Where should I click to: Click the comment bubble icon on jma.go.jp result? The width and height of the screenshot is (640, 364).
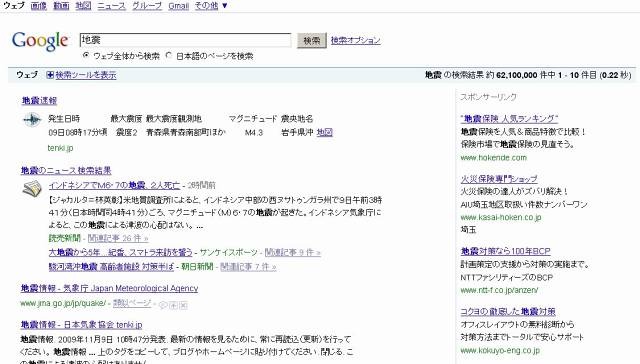click(163, 305)
